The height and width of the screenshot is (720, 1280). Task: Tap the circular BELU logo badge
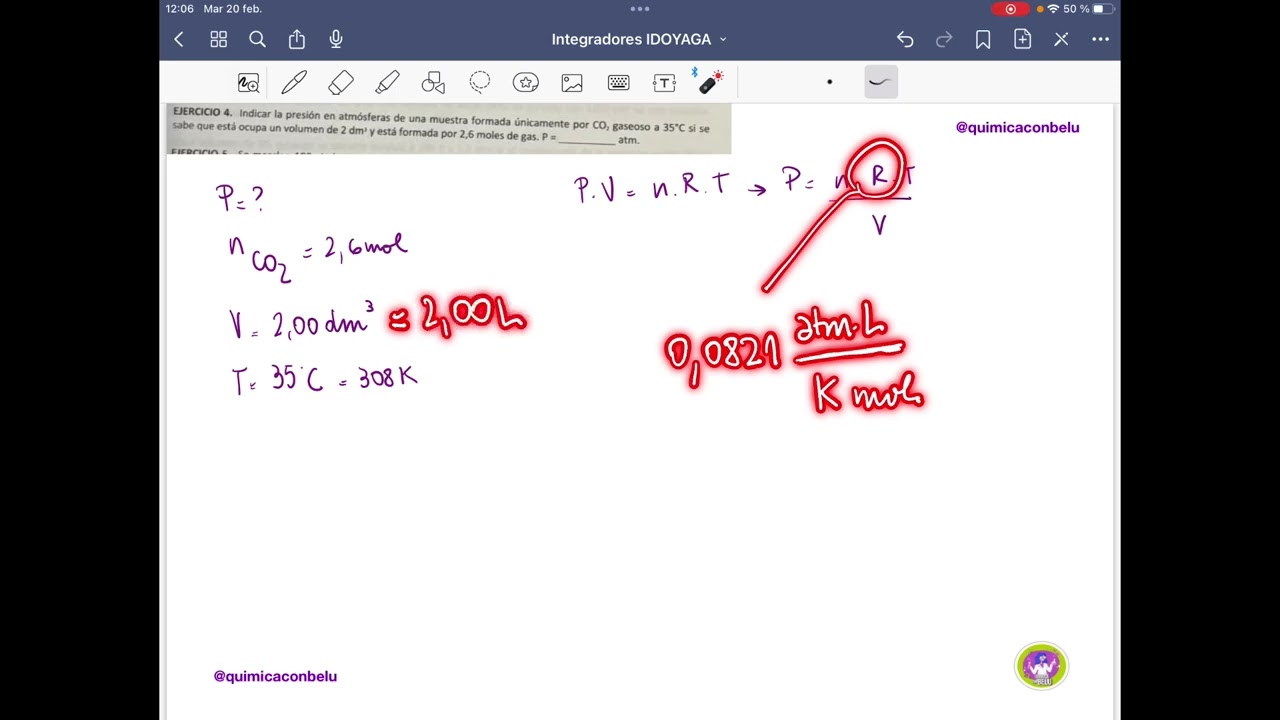1041,666
